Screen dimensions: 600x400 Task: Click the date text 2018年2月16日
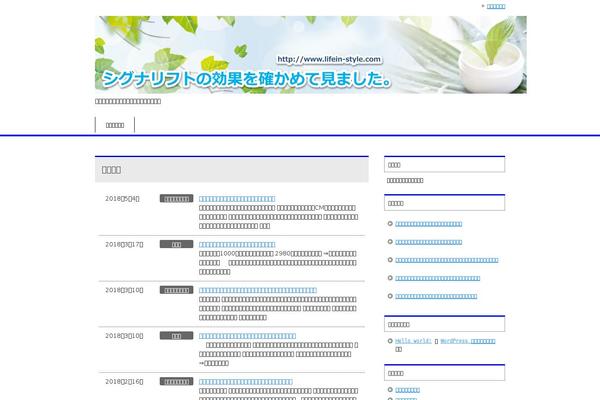pos(124,382)
